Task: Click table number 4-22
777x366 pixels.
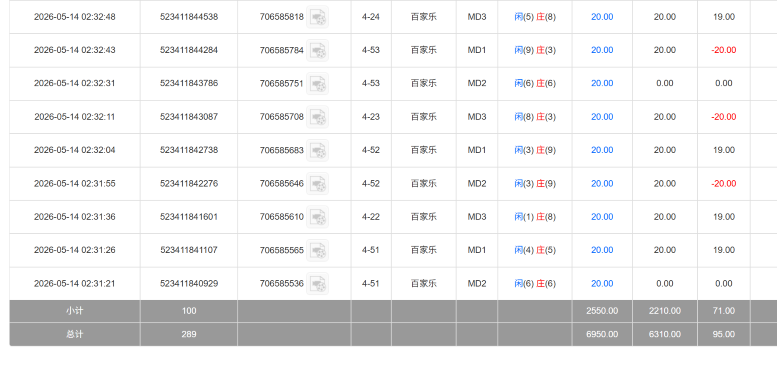Action: point(371,216)
